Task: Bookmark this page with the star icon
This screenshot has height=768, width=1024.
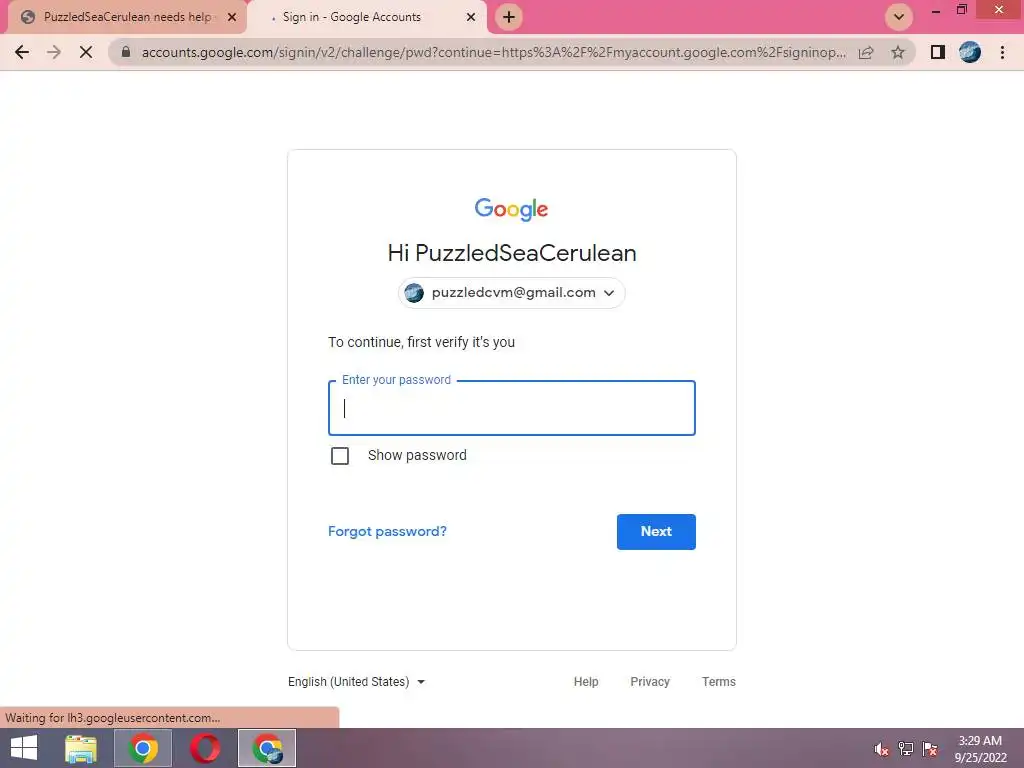Action: (x=898, y=52)
